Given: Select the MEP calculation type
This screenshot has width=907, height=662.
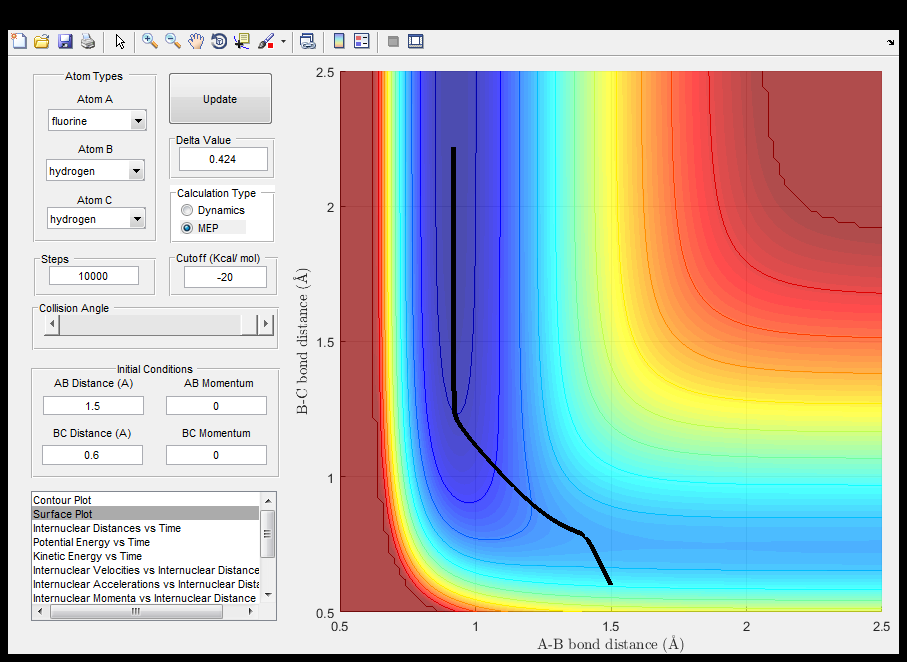Looking at the screenshot, I should [187, 228].
